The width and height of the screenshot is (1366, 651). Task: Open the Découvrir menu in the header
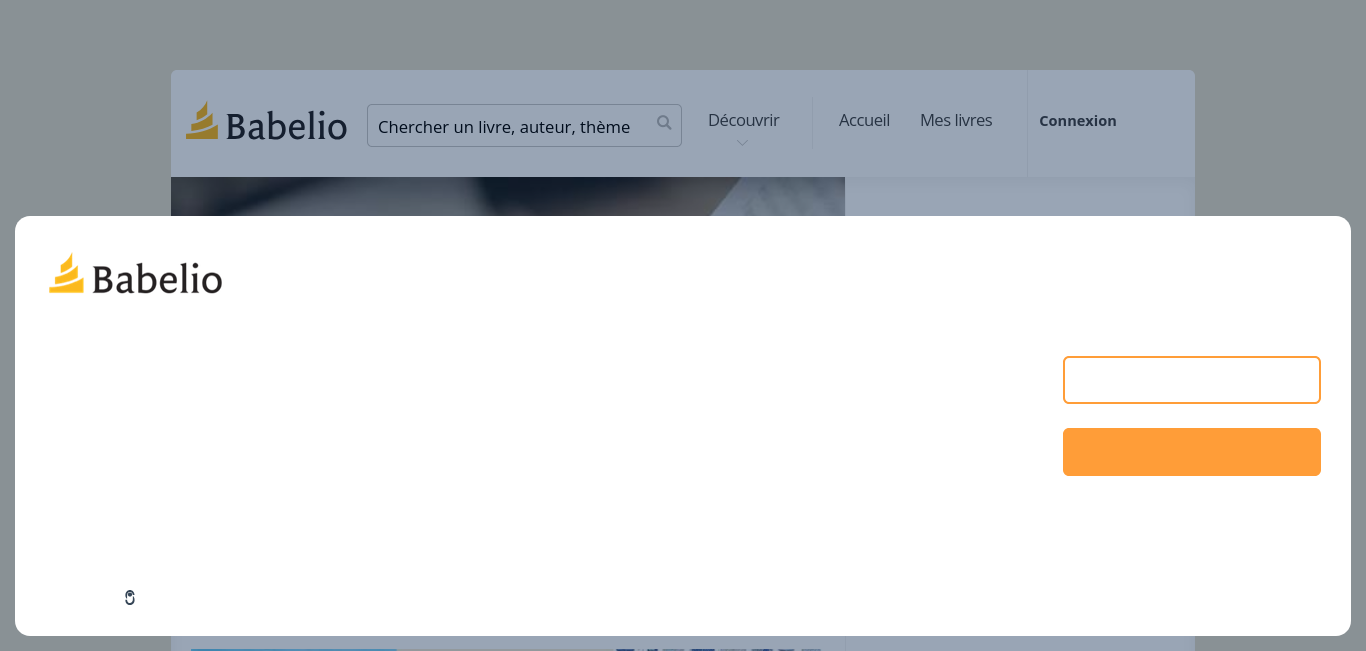click(743, 120)
